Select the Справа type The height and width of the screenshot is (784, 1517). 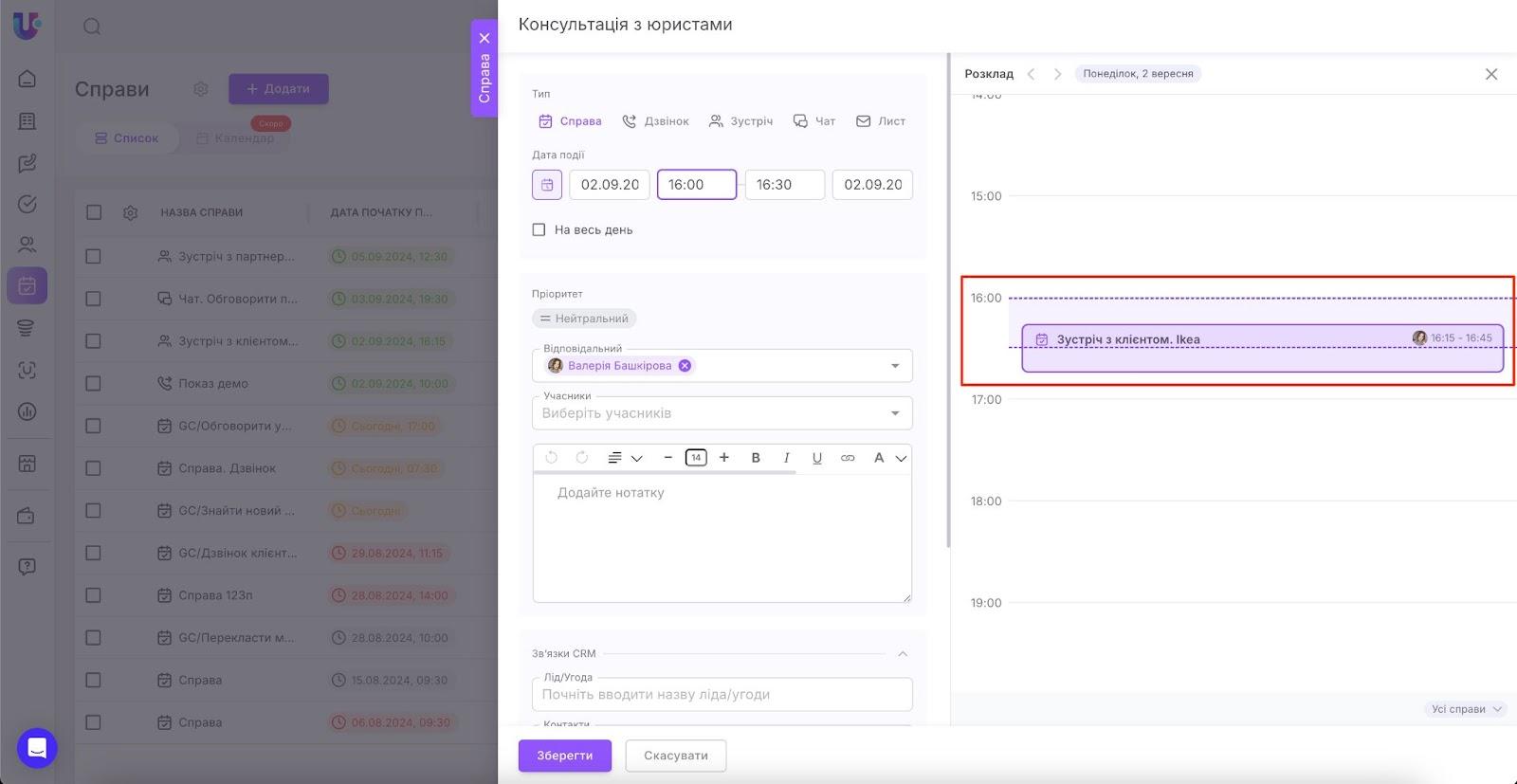(570, 121)
